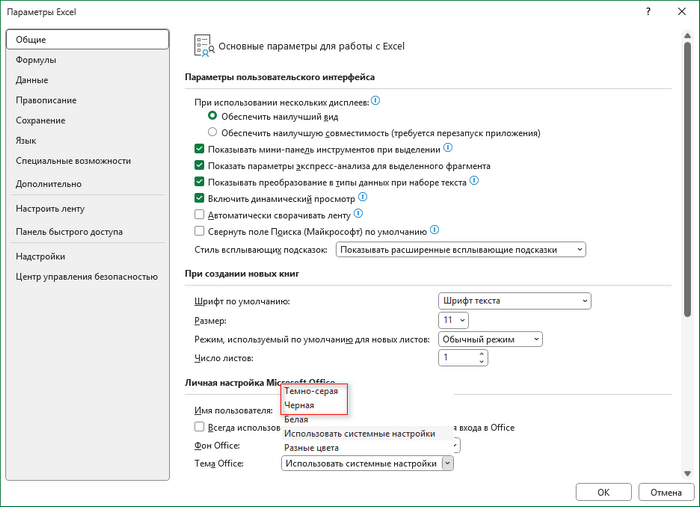Enable 'Автоматически сворачивать ленту' checkbox
This screenshot has height=507, width=700.
199,214
